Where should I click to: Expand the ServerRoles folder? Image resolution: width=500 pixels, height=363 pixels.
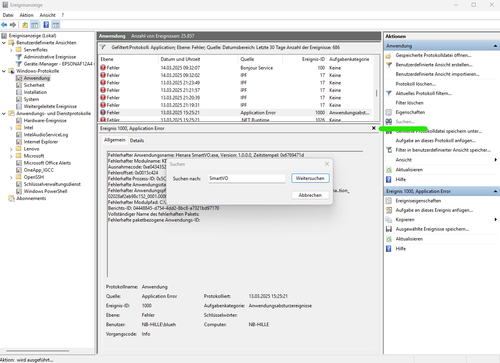pyautogui.click(x=11, y=50)
